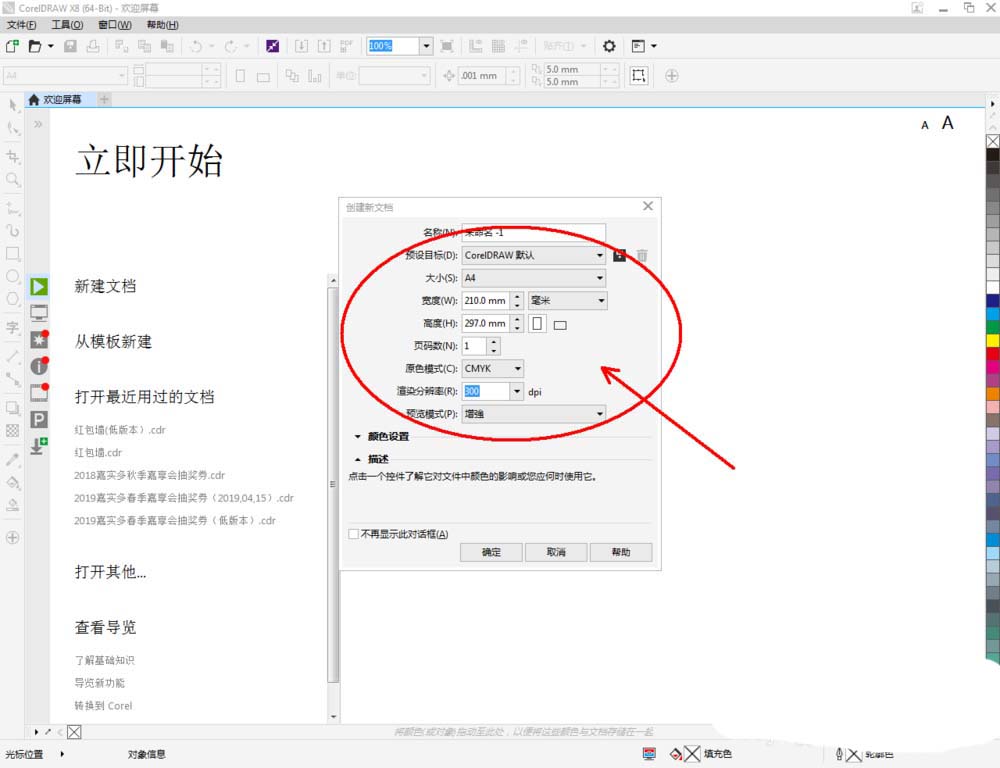Select the Rectangle tool
This screenshot has width=1000, height=768.
[x=13, y=253]
